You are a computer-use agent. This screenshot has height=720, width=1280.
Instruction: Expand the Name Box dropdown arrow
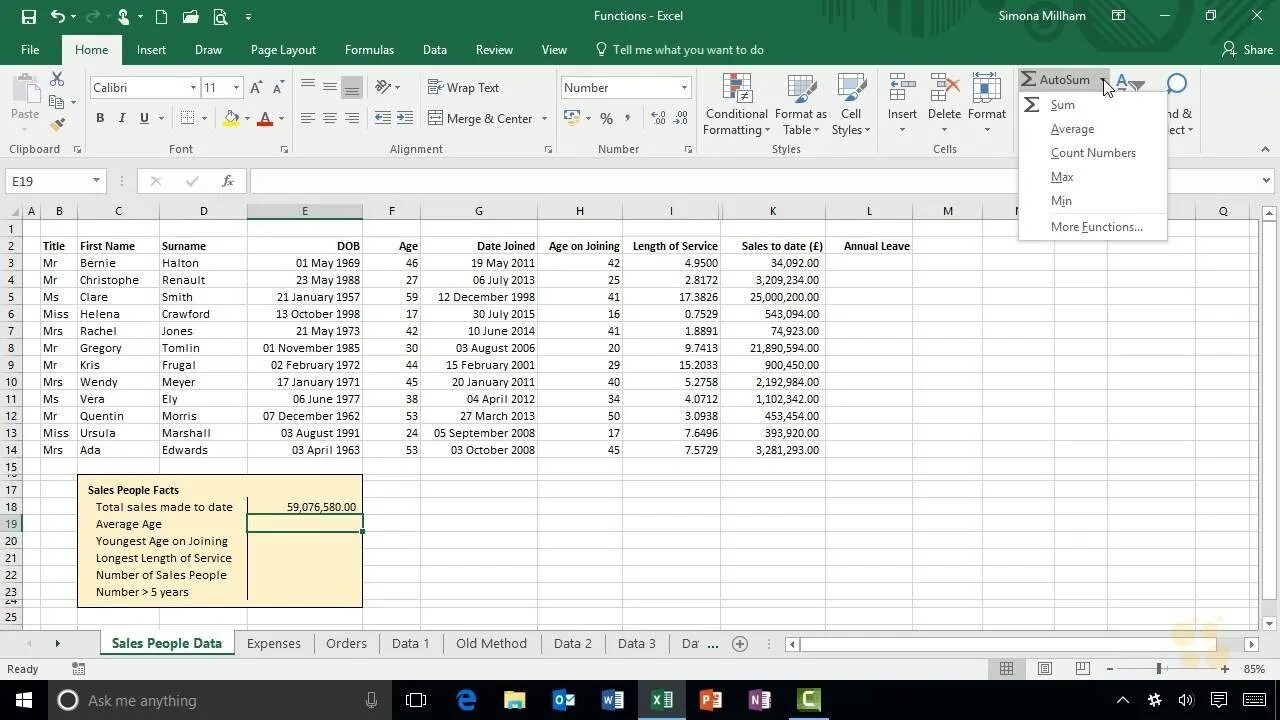tap(96, 181)
